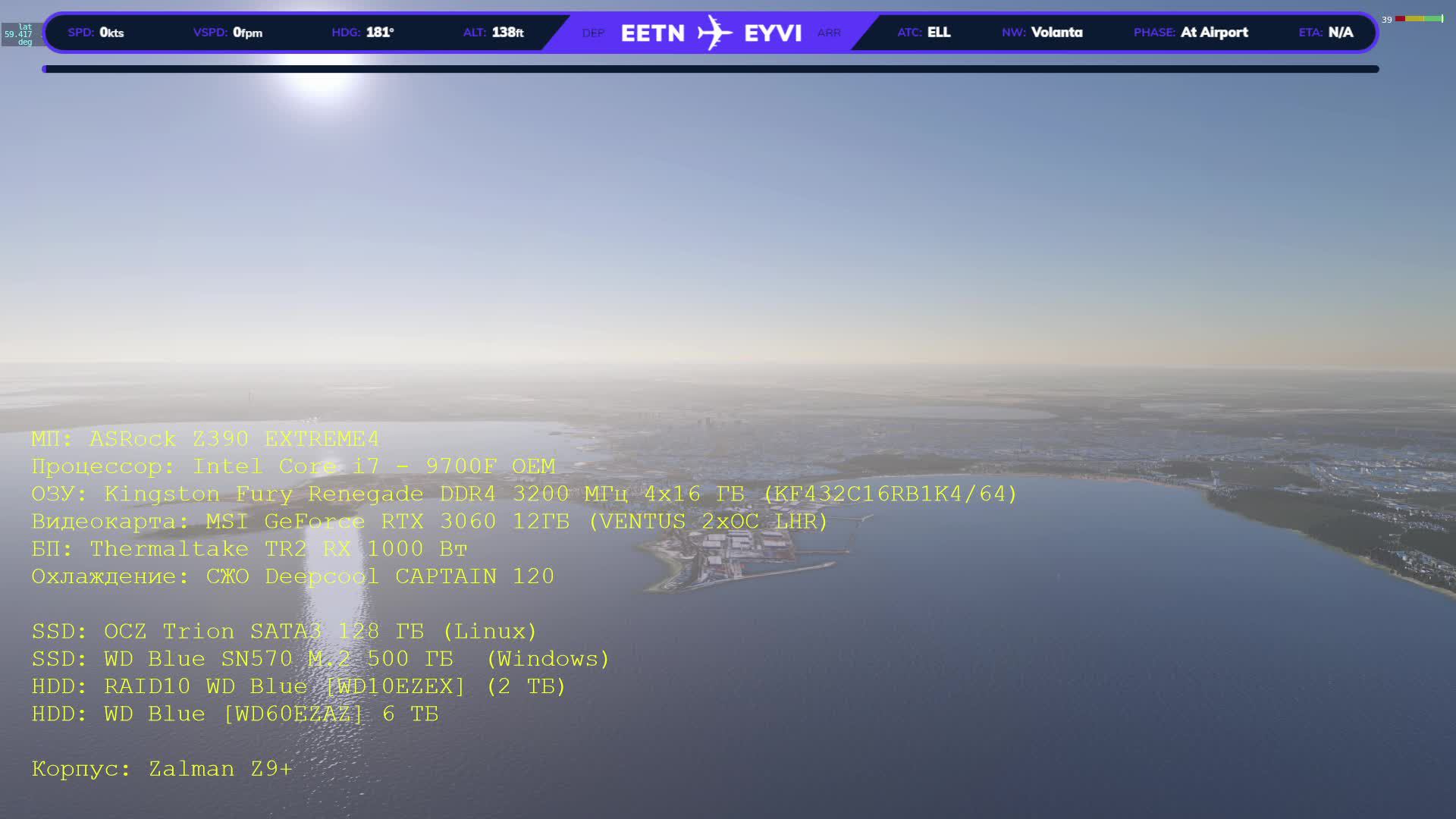Click the WD Blue SN570 Windows SSD line

320,659
